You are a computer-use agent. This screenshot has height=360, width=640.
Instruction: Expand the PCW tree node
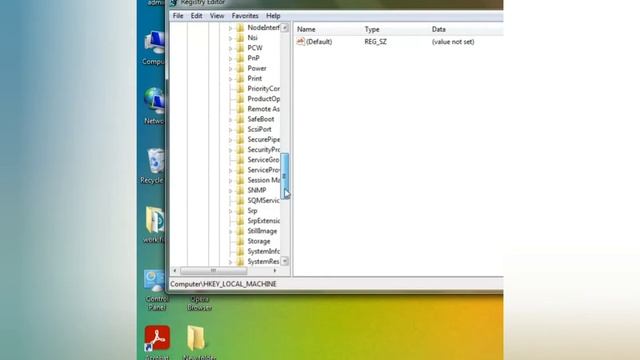click(x=230, y=49)
